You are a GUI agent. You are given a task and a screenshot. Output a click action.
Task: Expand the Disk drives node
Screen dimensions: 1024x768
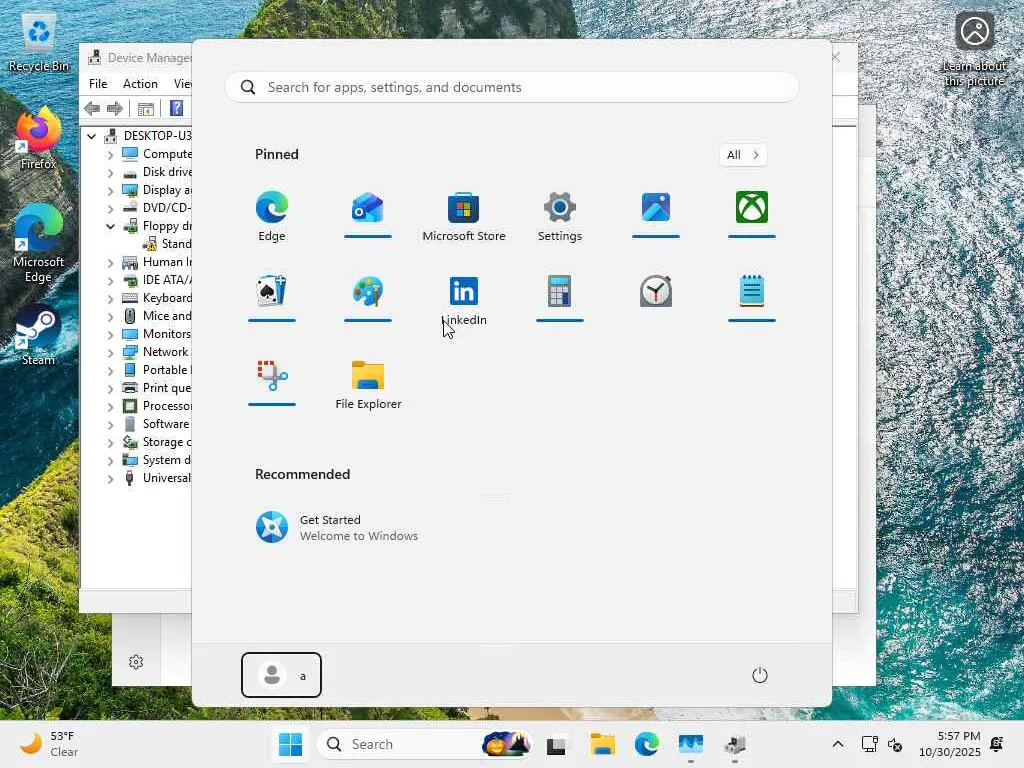[x=110, y=172]
